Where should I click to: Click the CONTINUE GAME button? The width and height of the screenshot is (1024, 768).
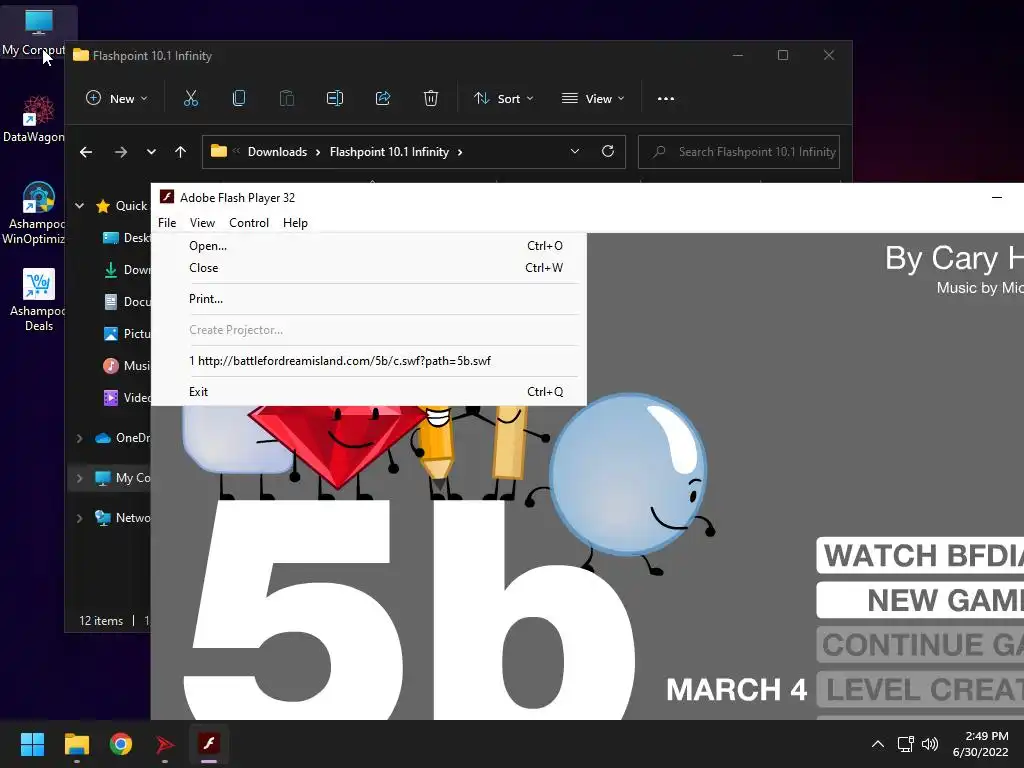click(920, 645)
